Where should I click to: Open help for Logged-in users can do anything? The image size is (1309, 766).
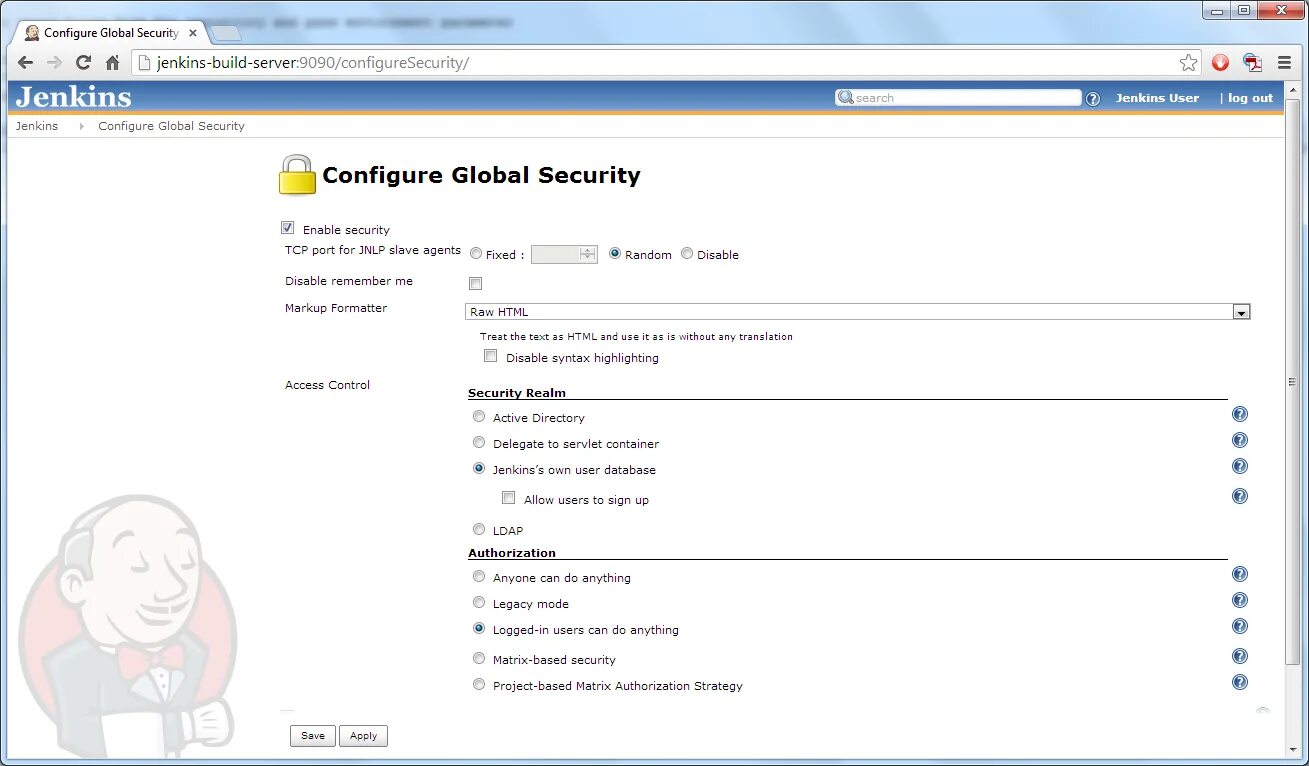1240,626
